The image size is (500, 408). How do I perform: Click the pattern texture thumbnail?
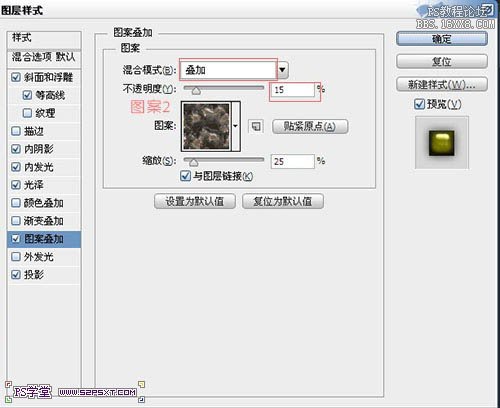206,126
